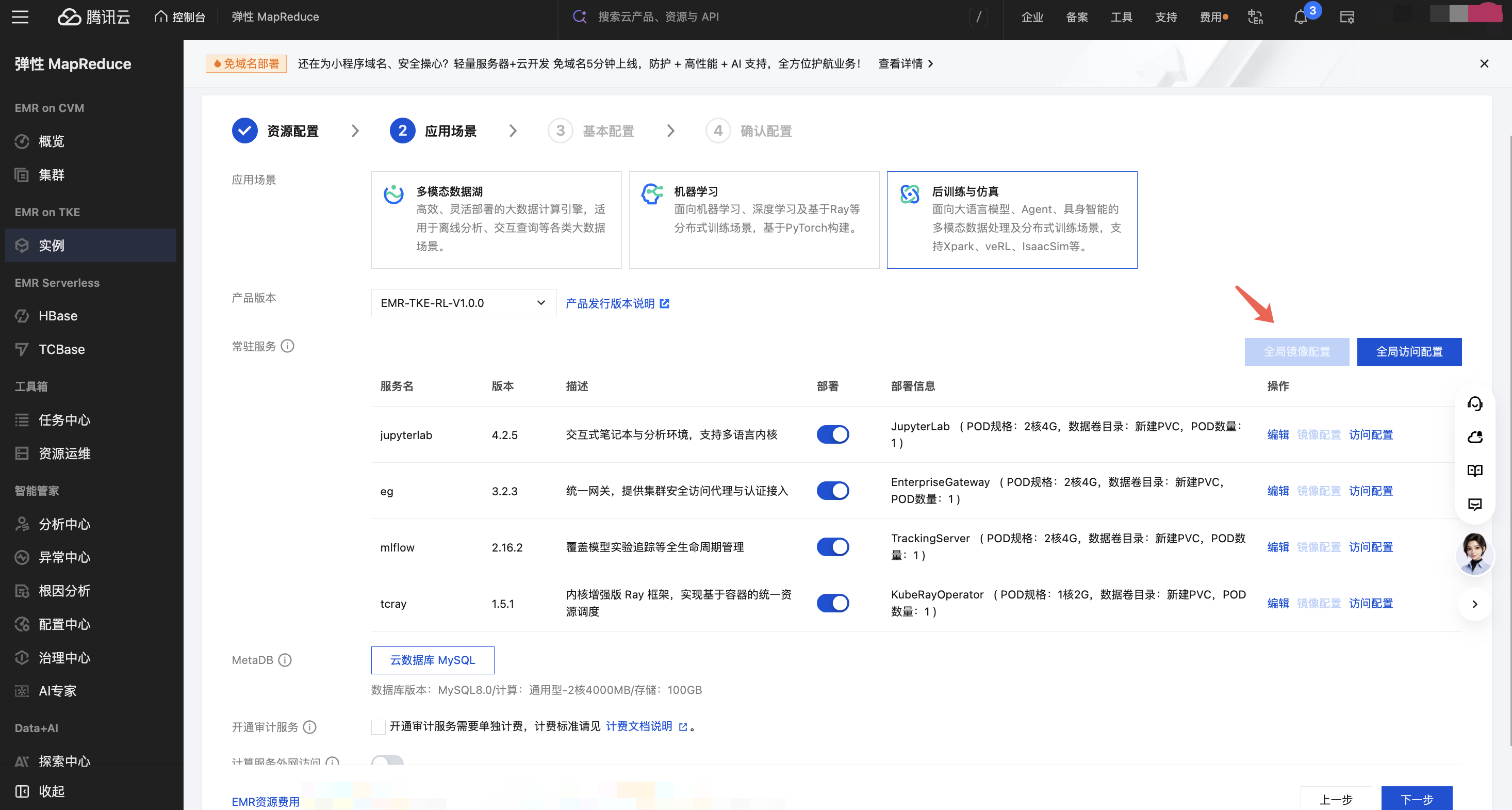Click 访问配置 for mlflow
This screenshot has height=810, width=1512.
(x=1371, y=547)
